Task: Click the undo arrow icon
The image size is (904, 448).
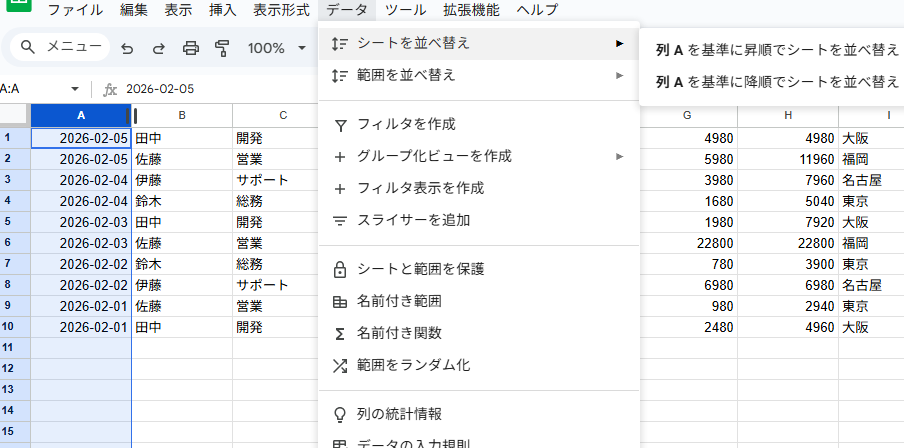Action: pos(127,48)
